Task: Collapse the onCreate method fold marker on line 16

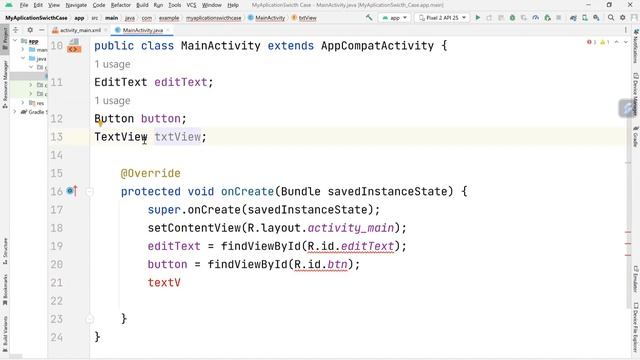Action: pos(89,191)
